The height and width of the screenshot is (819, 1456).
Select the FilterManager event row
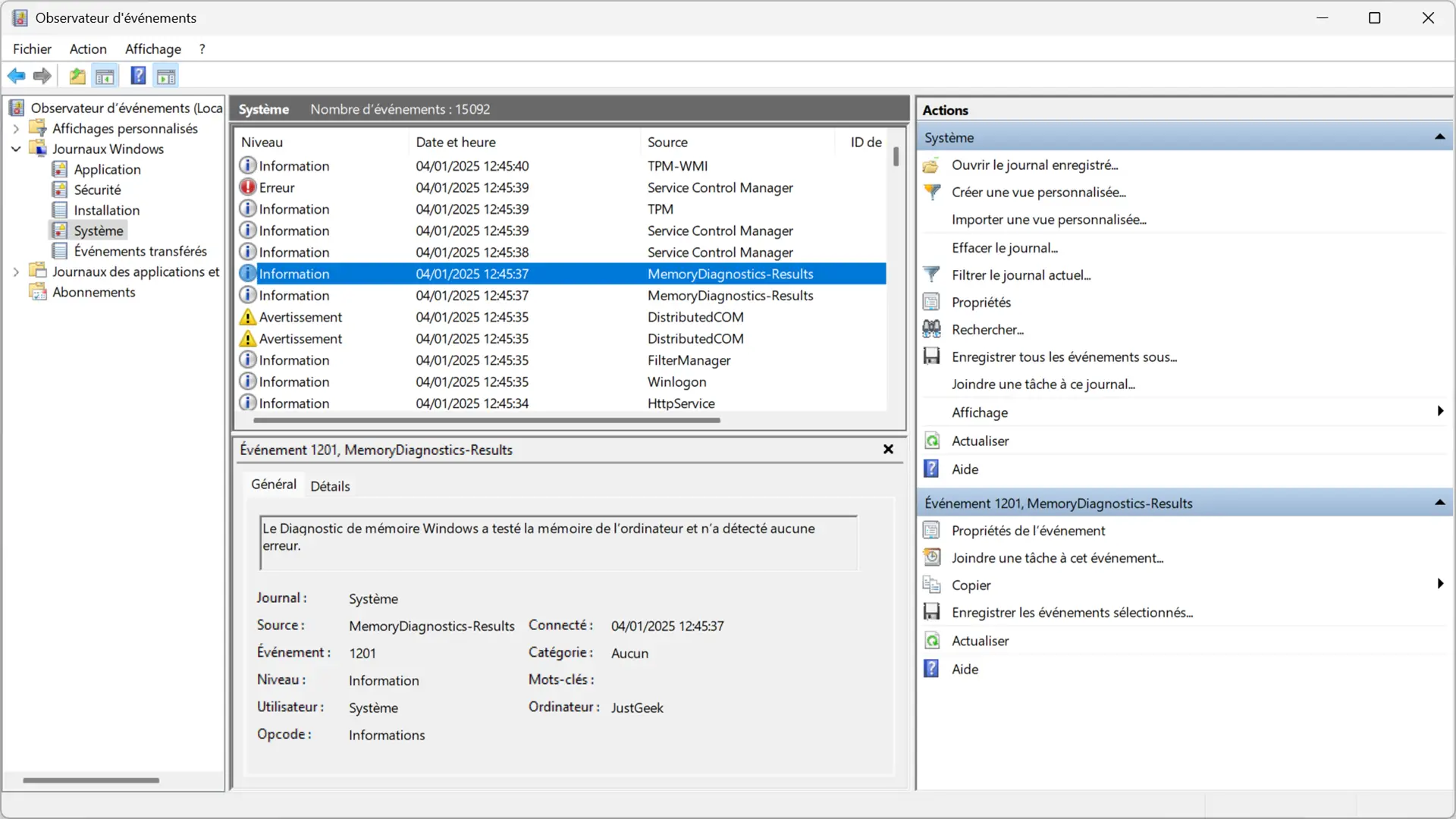pyautogui.click(x=561, y=360)
